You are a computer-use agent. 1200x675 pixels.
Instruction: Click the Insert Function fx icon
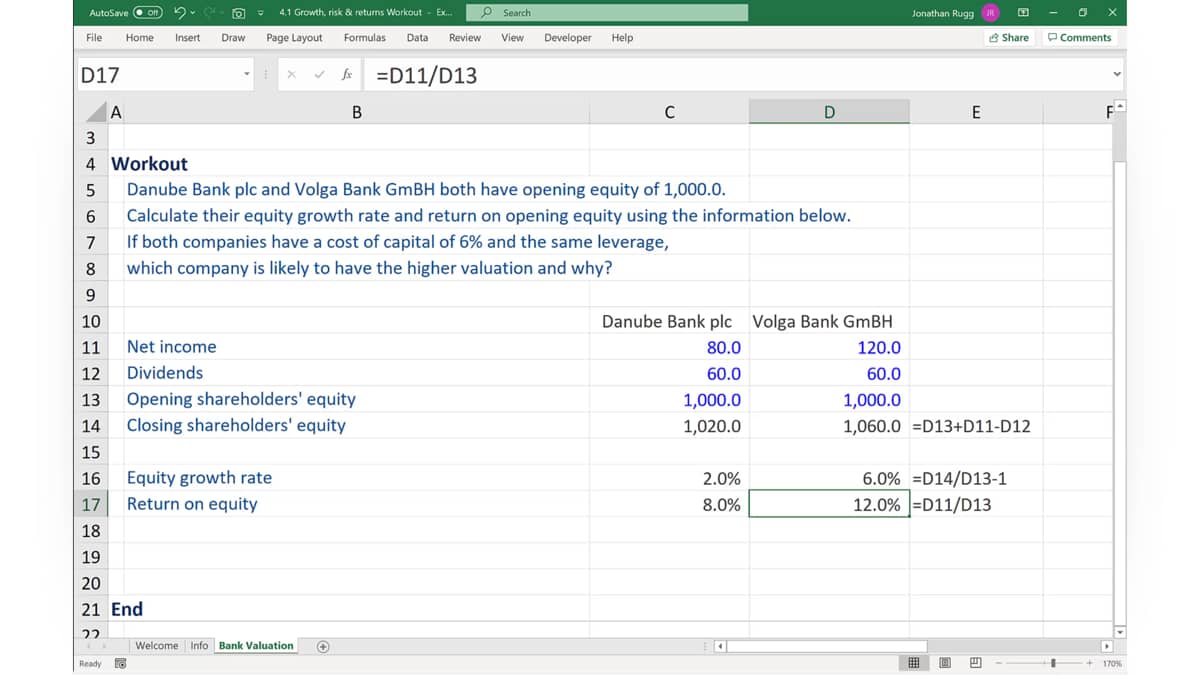coord(346,75)
